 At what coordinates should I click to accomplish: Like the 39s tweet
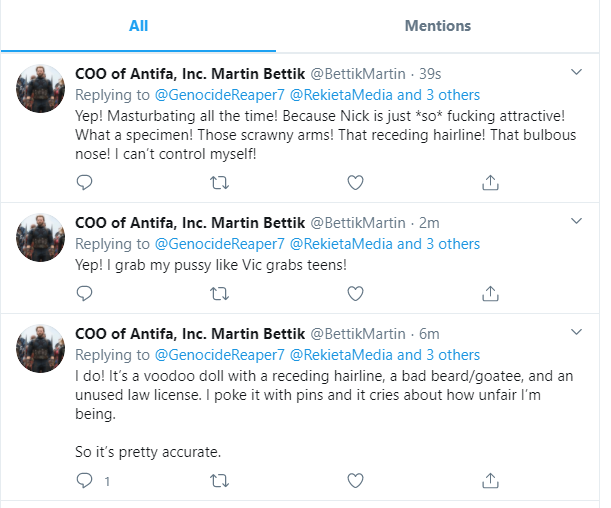(355, 182)
